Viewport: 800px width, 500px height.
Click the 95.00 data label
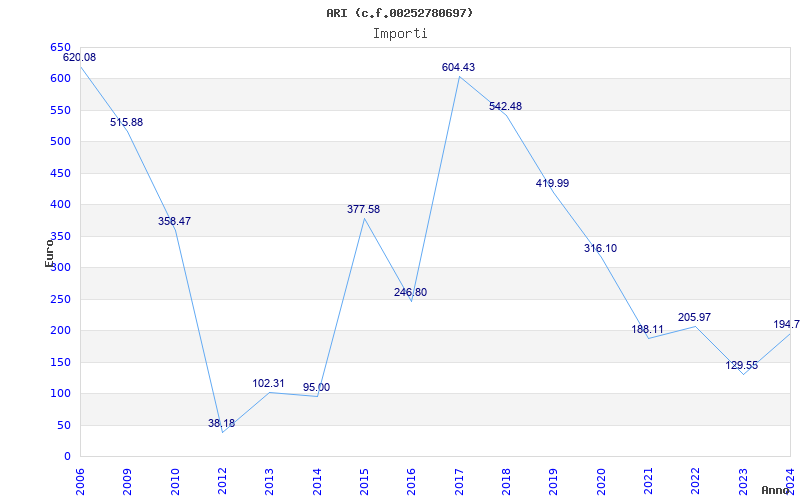coord(316,387)
